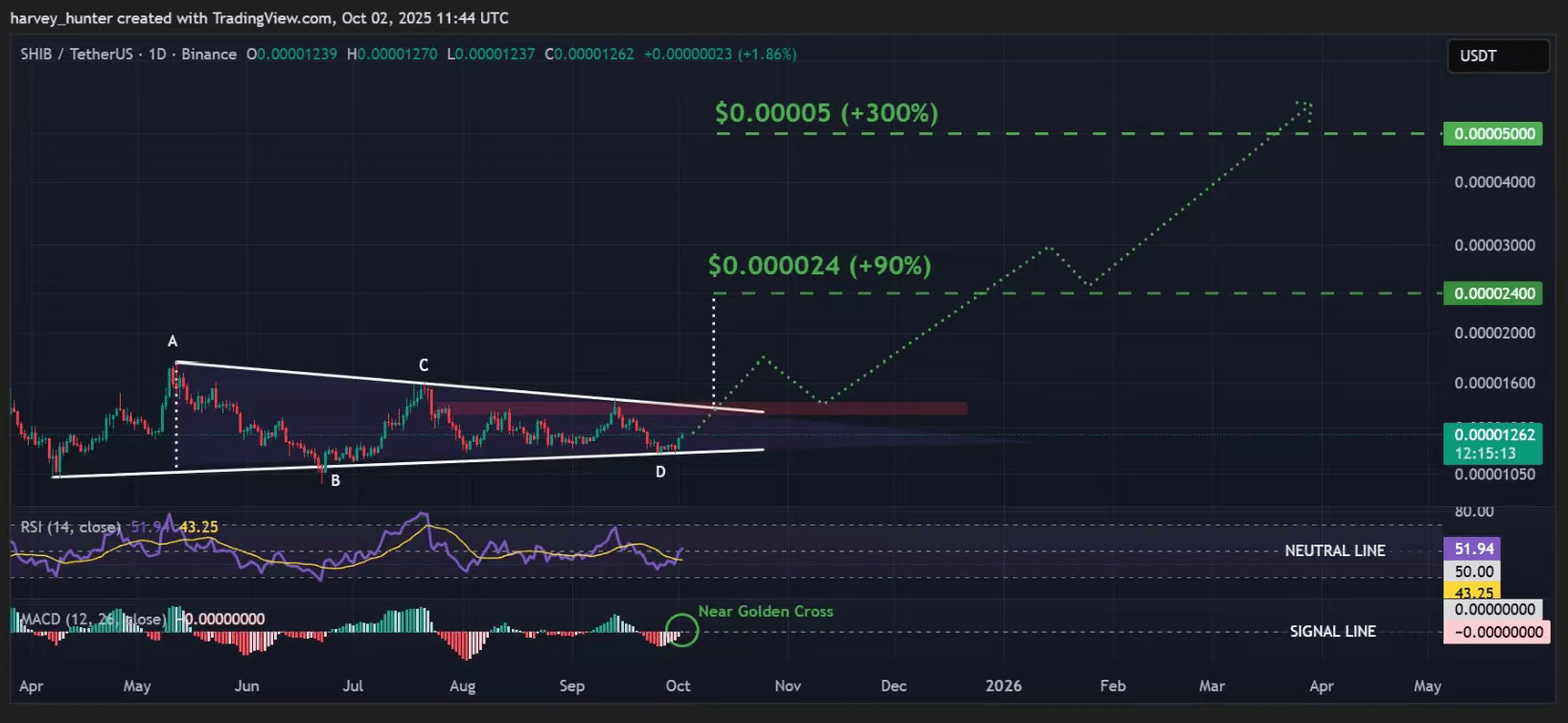The image size is (1568, 723).
Task: Click the Near Golden Cross annotation
Action: point(766,611)
